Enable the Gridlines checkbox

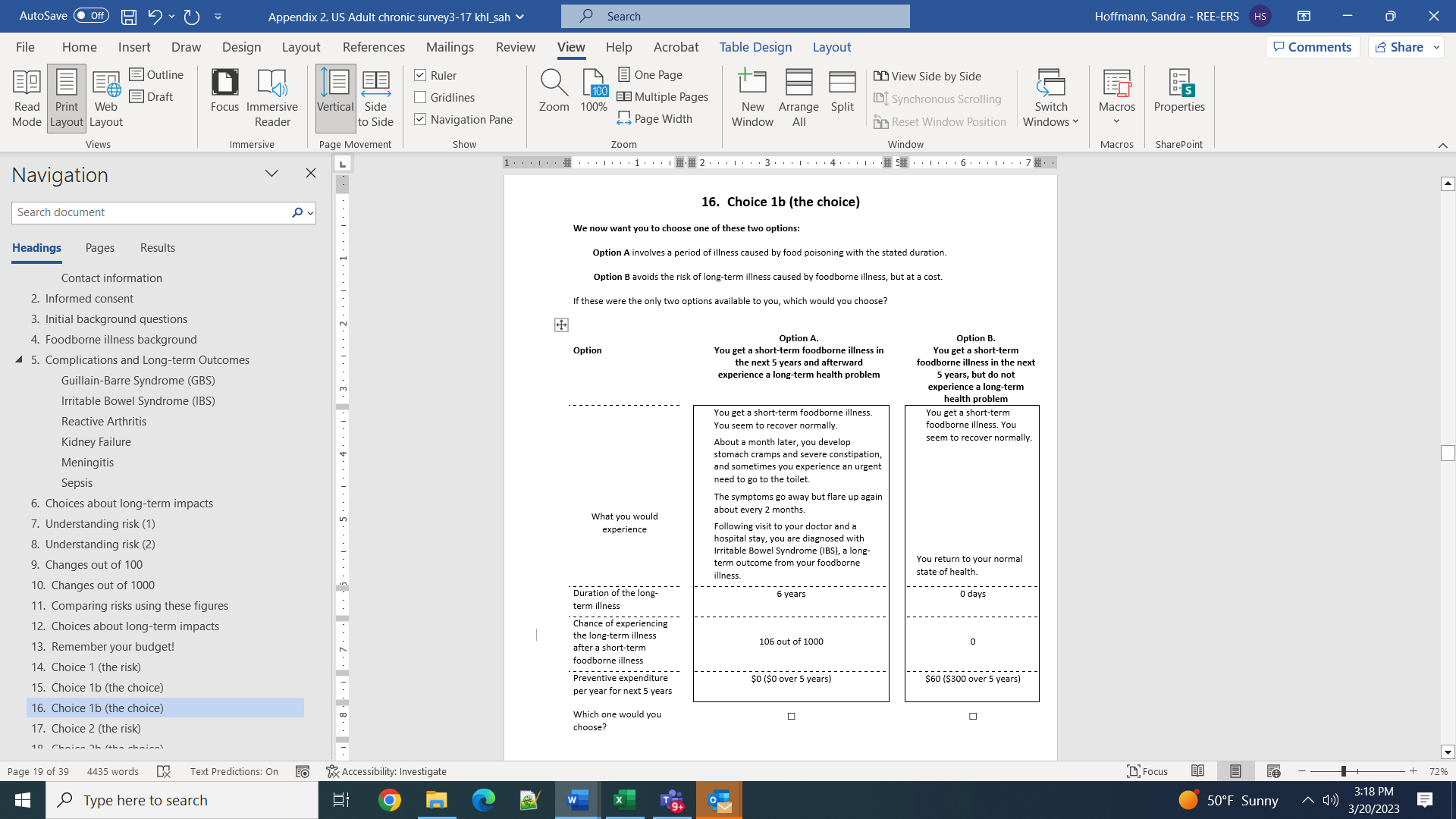[420, 97]
